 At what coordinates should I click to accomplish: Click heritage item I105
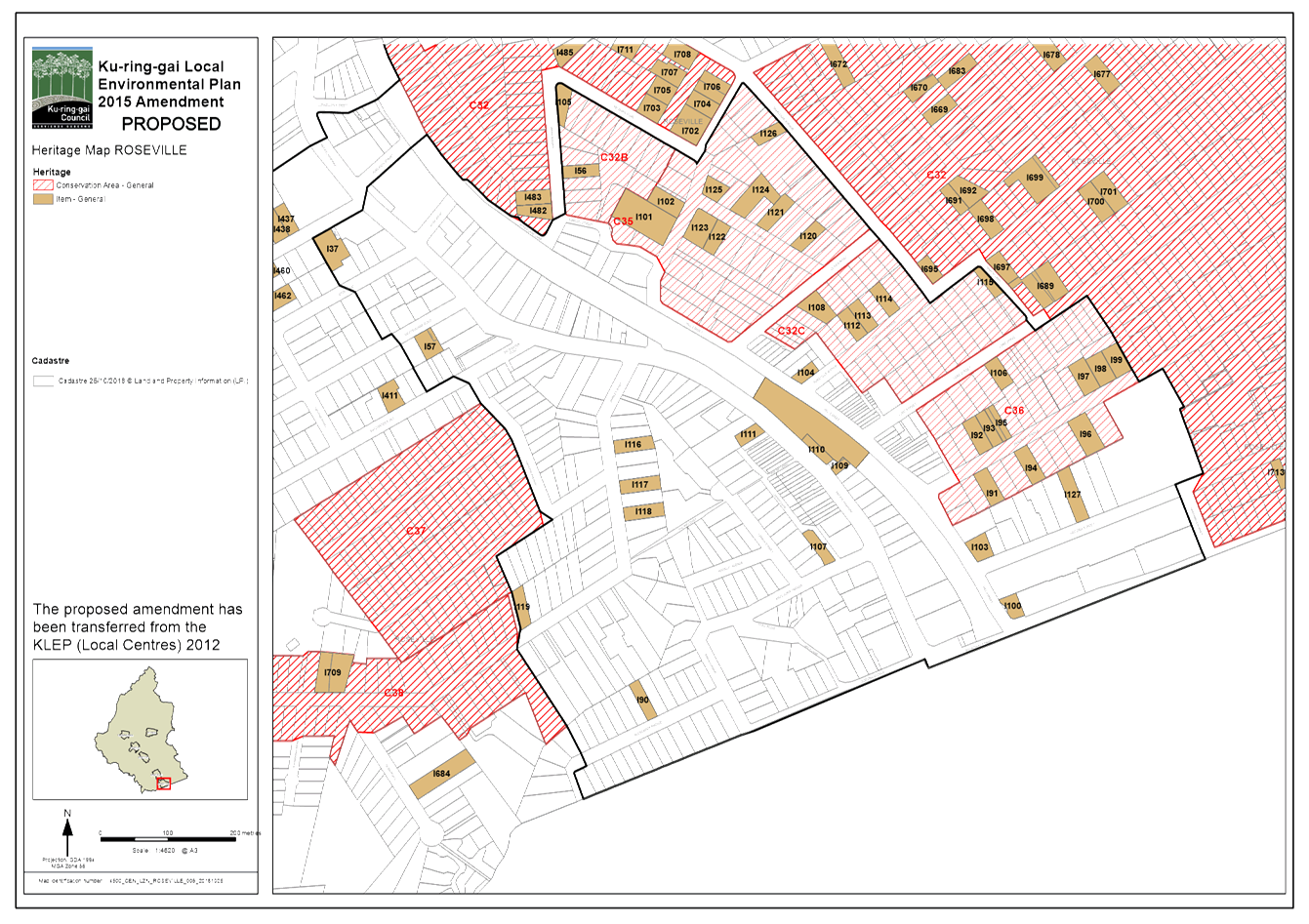pyautogui.click(x=563, y=106)
